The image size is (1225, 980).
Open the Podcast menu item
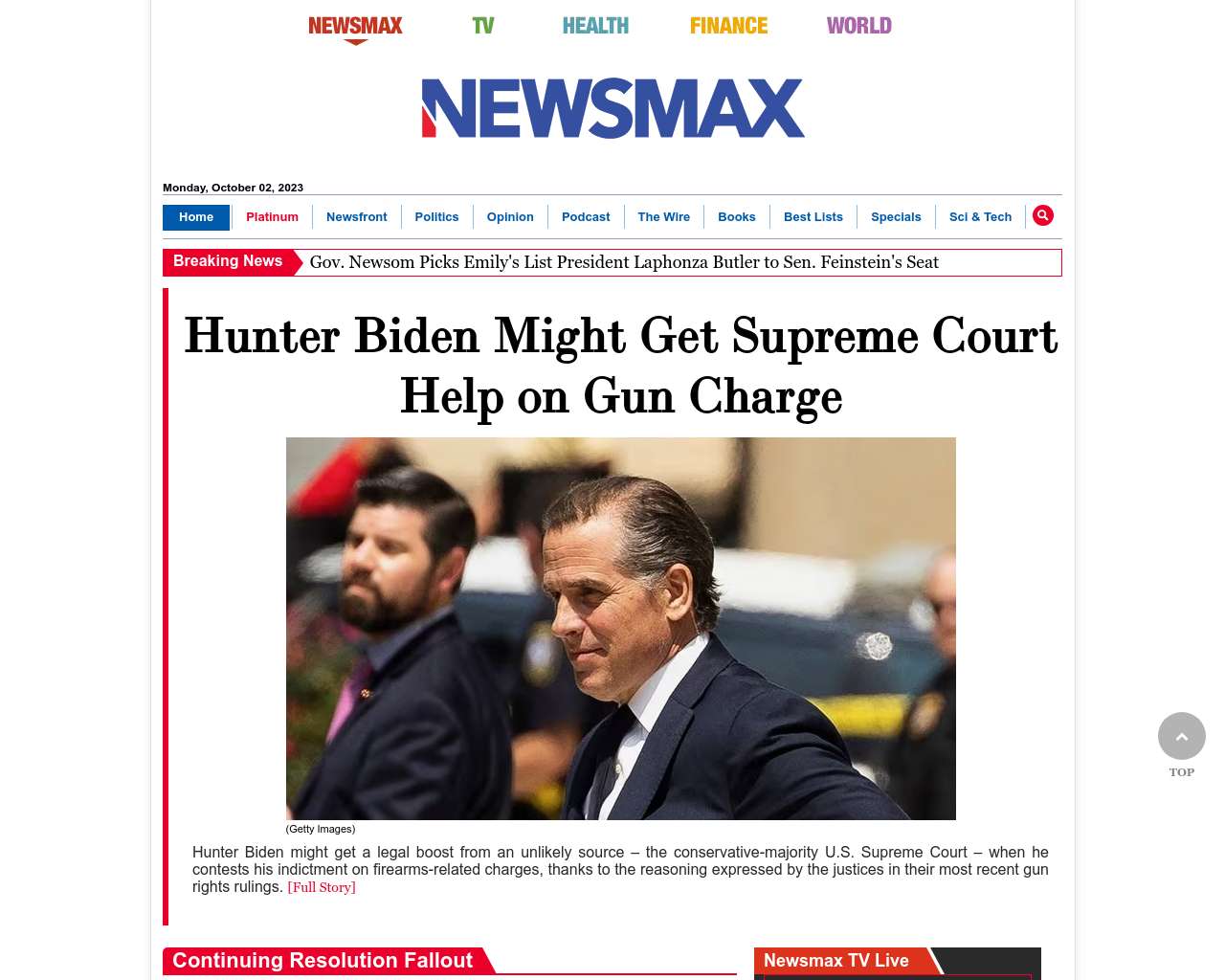tap(586, 217)
